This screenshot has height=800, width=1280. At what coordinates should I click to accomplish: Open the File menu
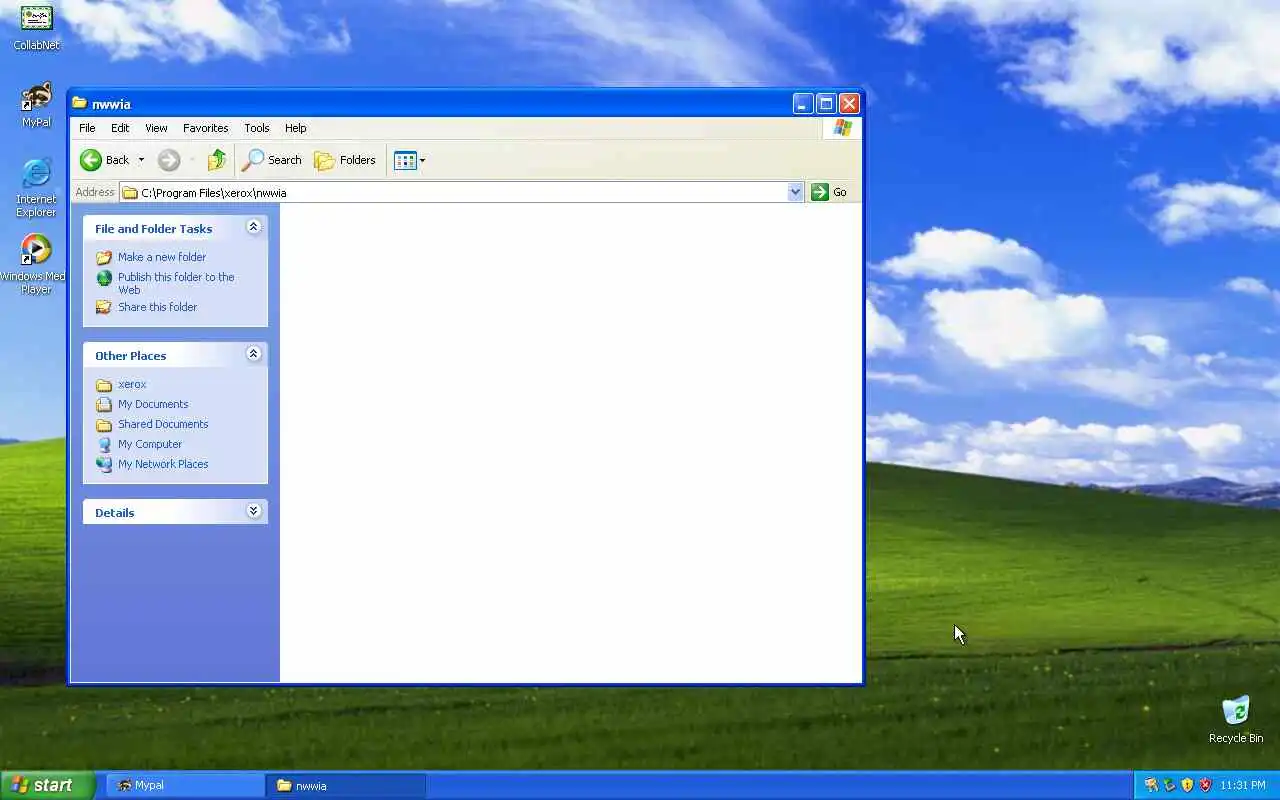coord(87,128)
